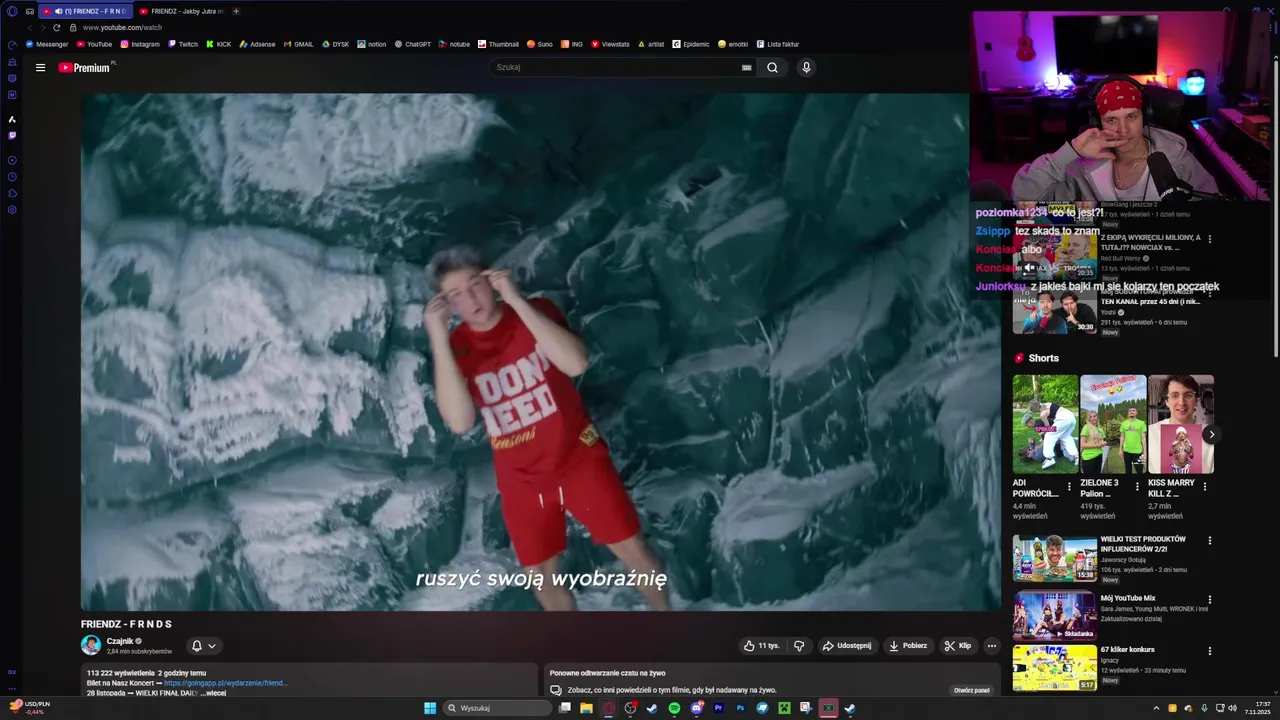Click Otwórz panel for chat replay
Viewport: 1280px width, 720px height.
coord(971,690)
